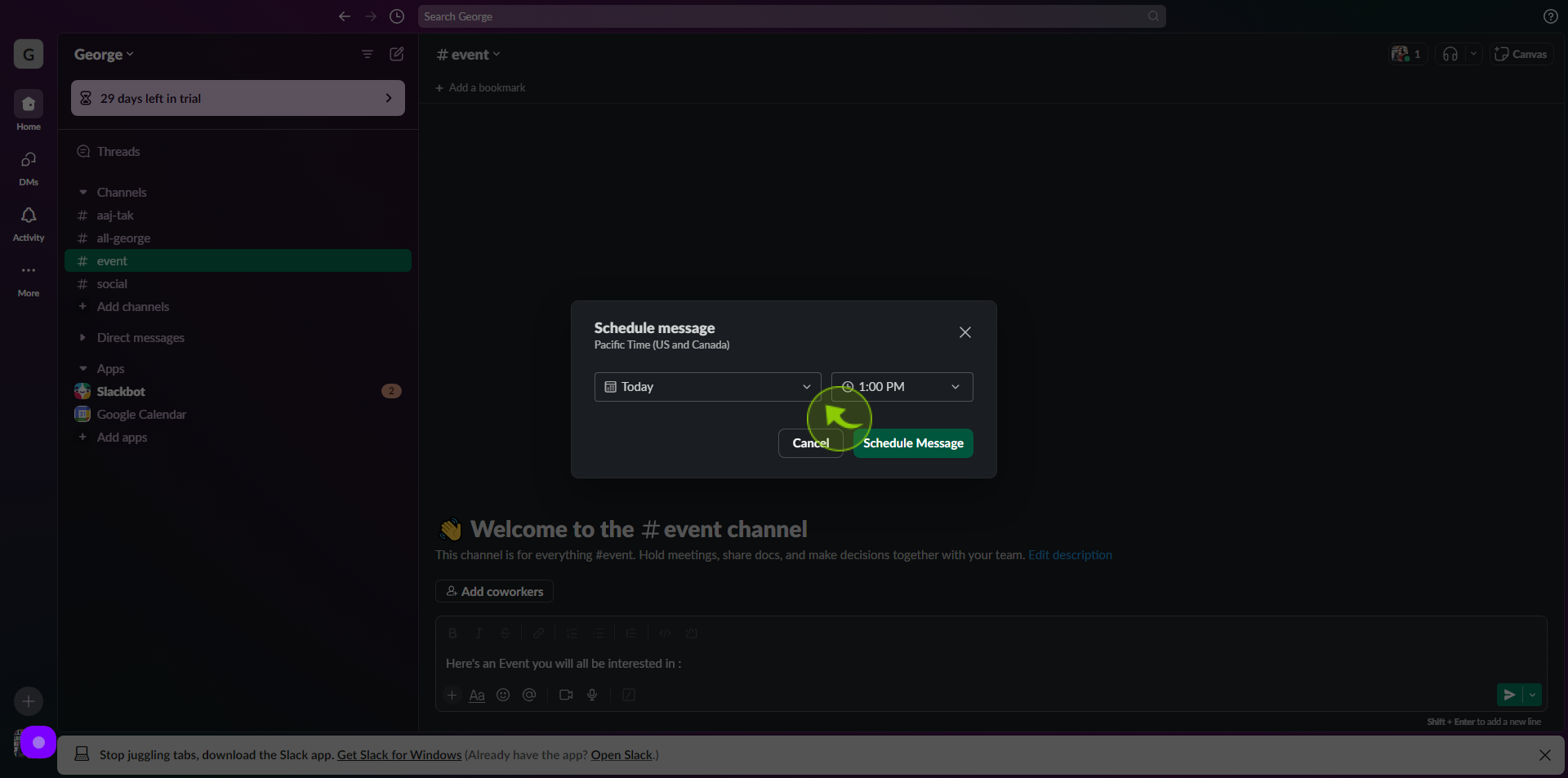Open the help question mark icon

click(x=1550, y=16)
